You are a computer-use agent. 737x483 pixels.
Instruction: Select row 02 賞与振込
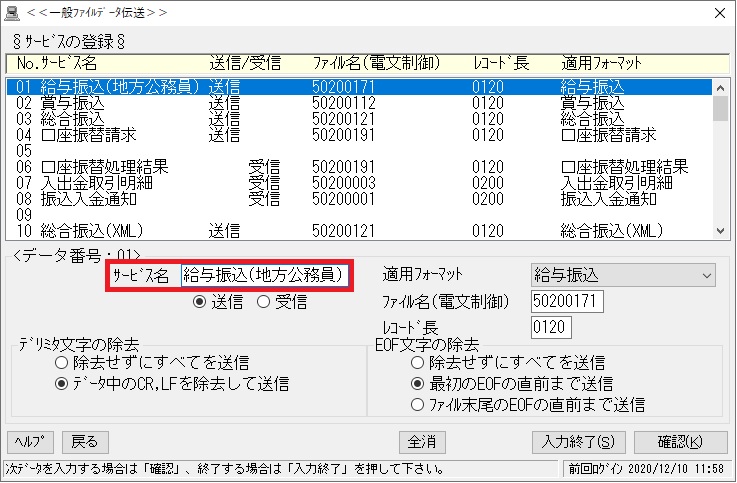pos(359,103)
